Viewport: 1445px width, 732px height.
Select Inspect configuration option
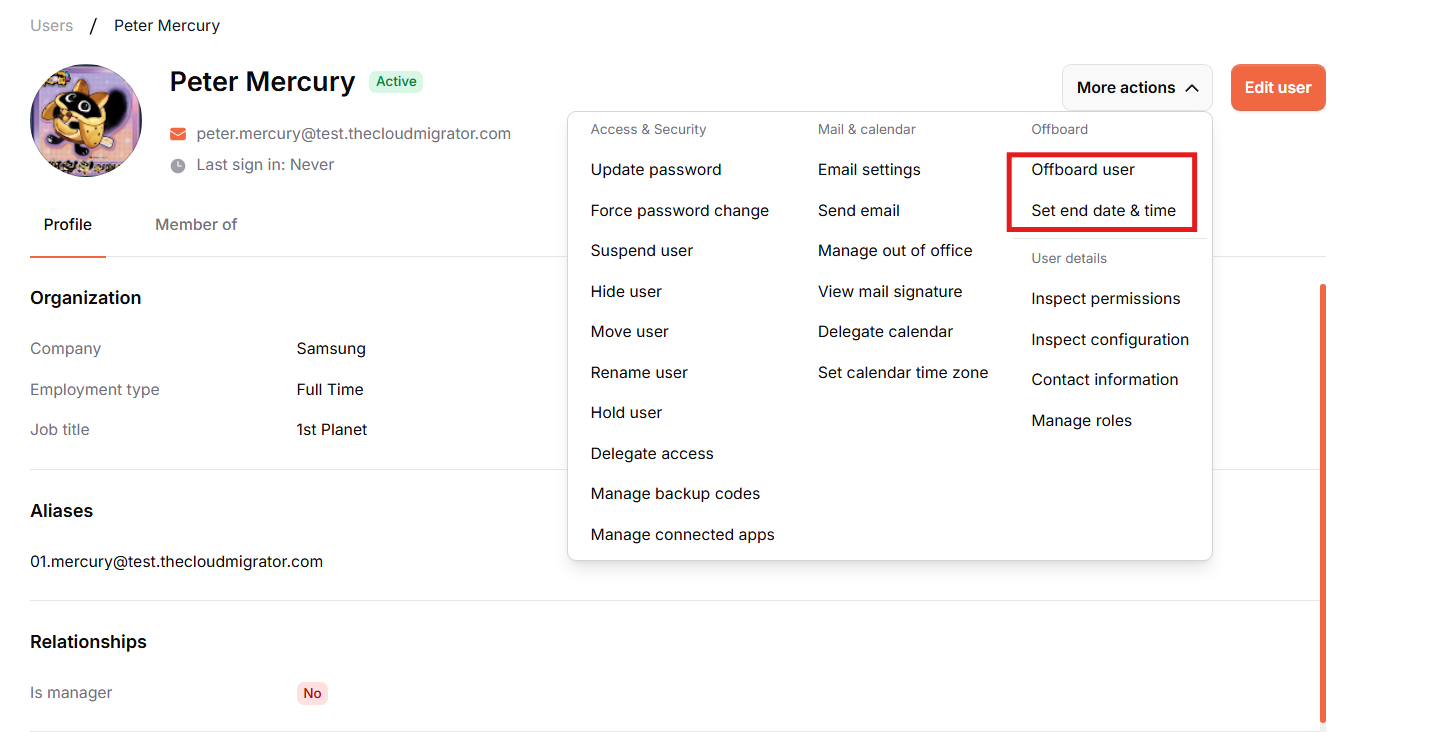(x=1110, y=340)
